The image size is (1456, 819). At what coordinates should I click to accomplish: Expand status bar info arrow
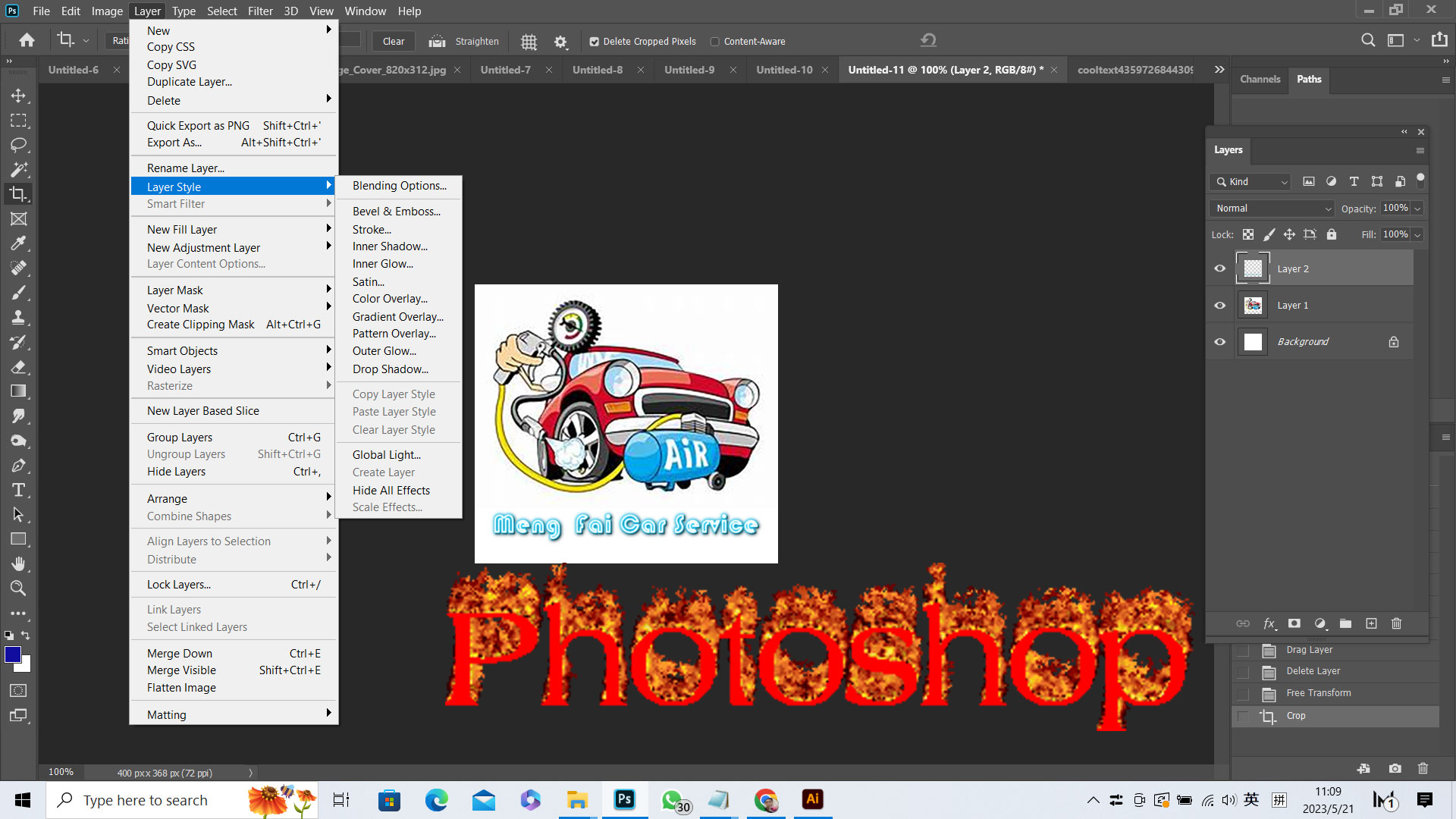point(250,773)
